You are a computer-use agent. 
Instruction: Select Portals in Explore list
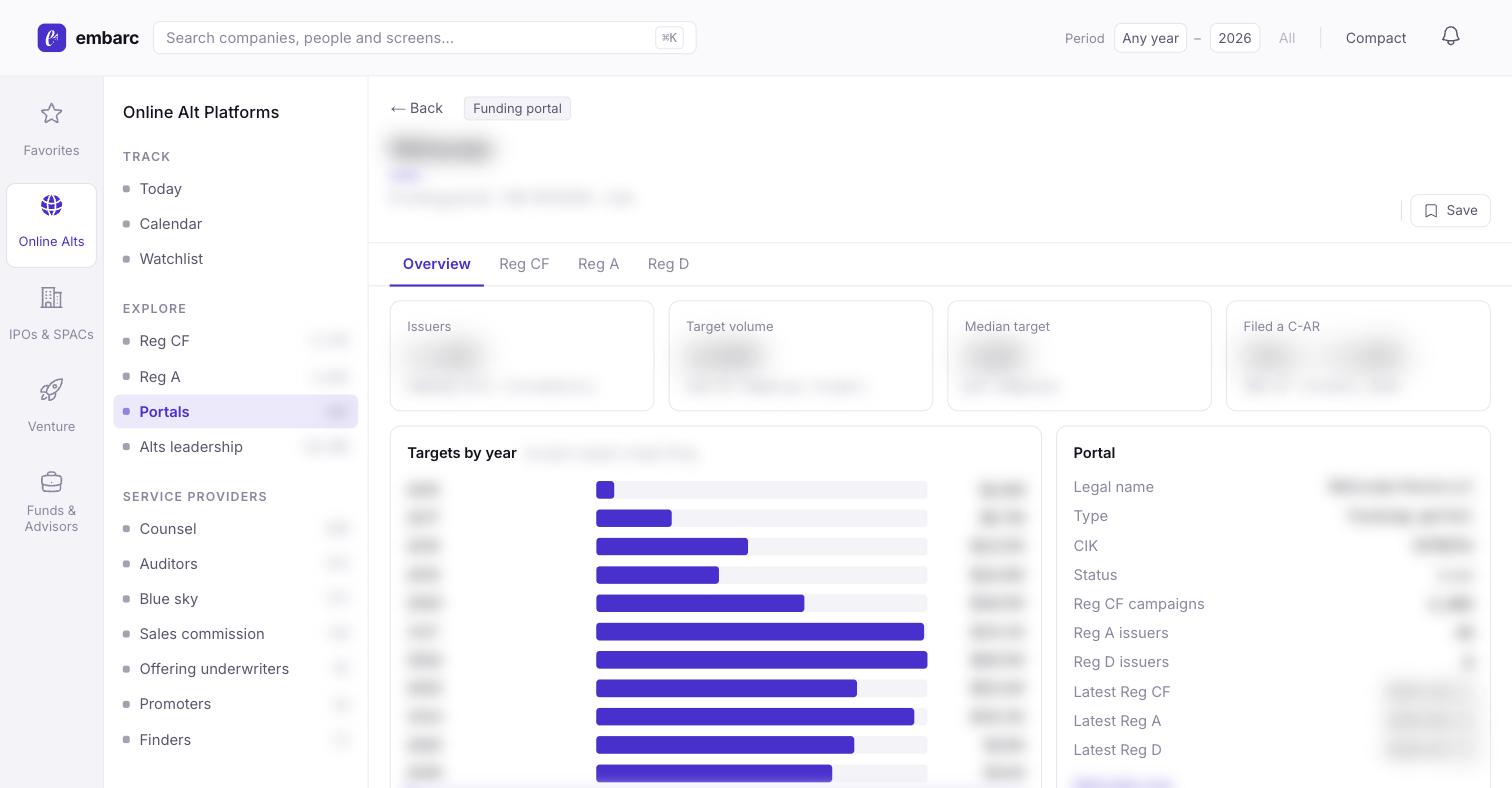235,412
